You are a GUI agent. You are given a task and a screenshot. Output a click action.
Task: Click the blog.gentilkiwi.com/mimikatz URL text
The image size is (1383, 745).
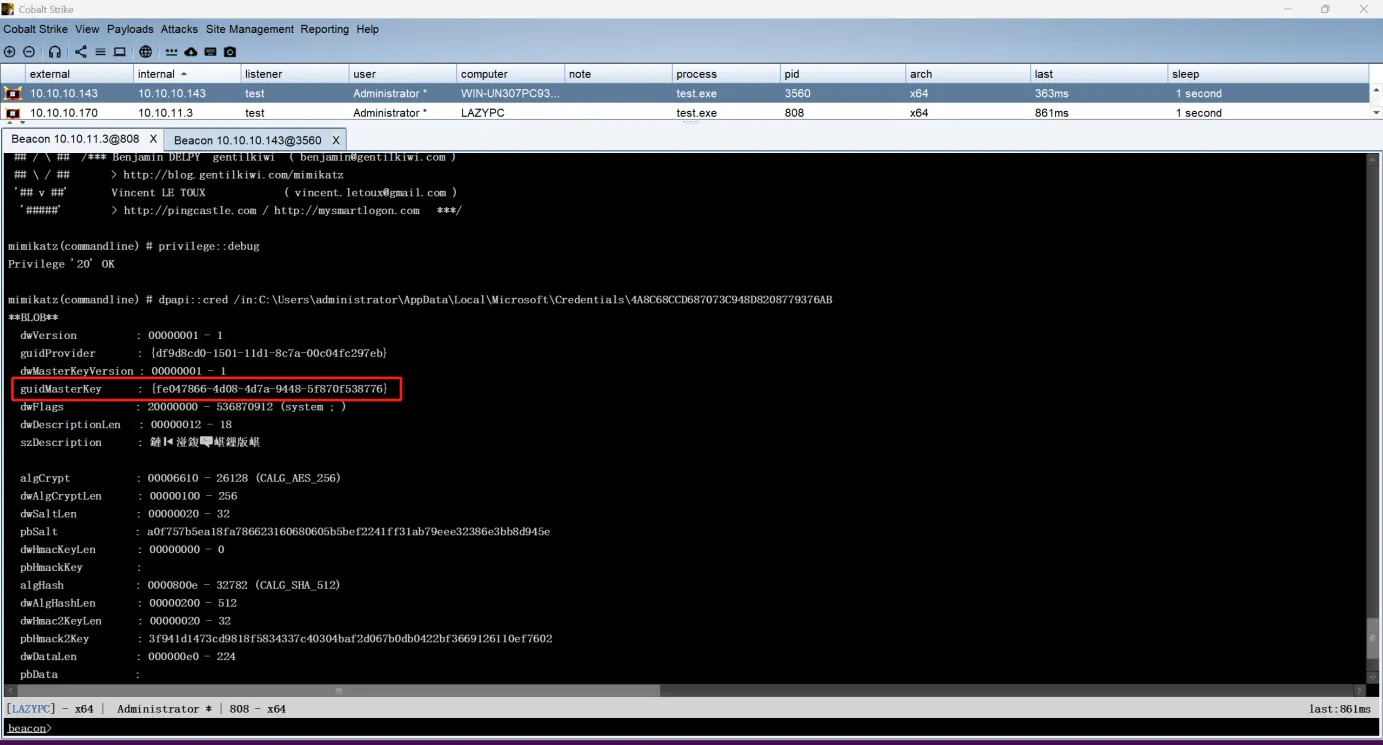[234, 175]
